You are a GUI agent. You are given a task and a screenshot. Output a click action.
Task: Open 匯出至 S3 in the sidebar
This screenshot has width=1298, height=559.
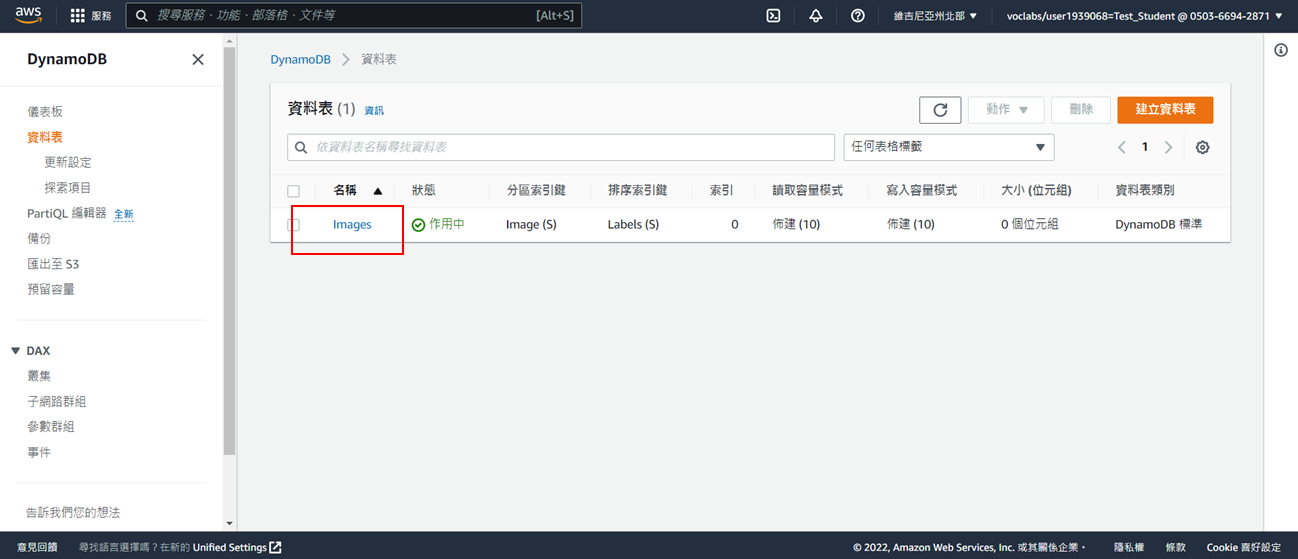coord(53,264)
